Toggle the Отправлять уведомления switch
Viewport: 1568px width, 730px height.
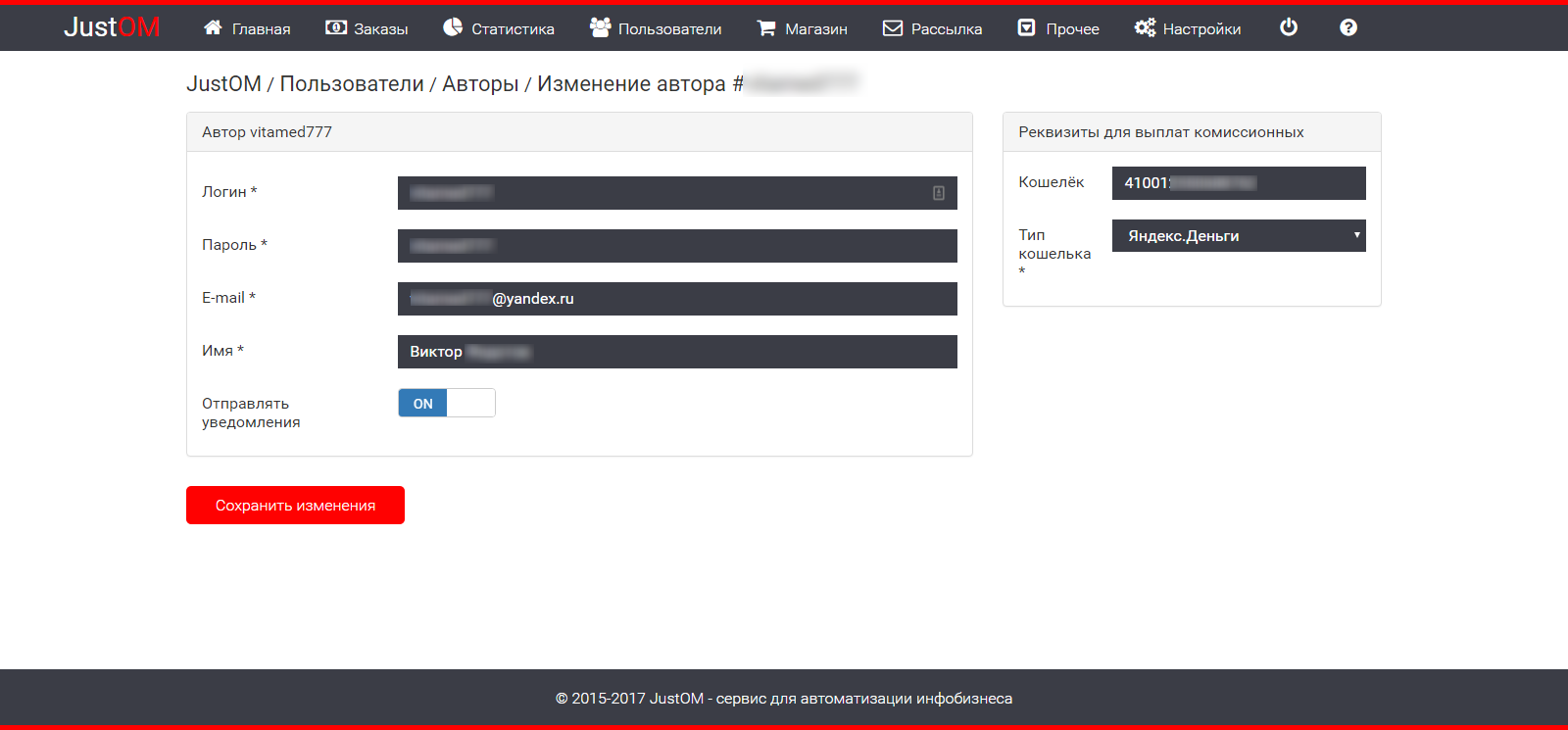(447, 403)
